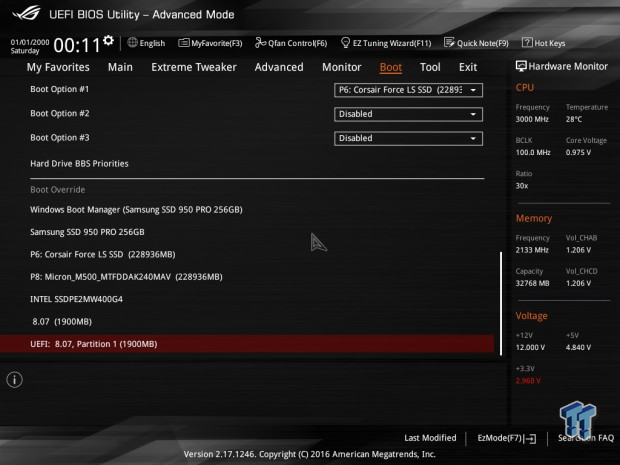Viewport: 620px width, 465px height.
Task: Click the EZ Tuning Wizard lightbulb icon
Action: (345, 42)
